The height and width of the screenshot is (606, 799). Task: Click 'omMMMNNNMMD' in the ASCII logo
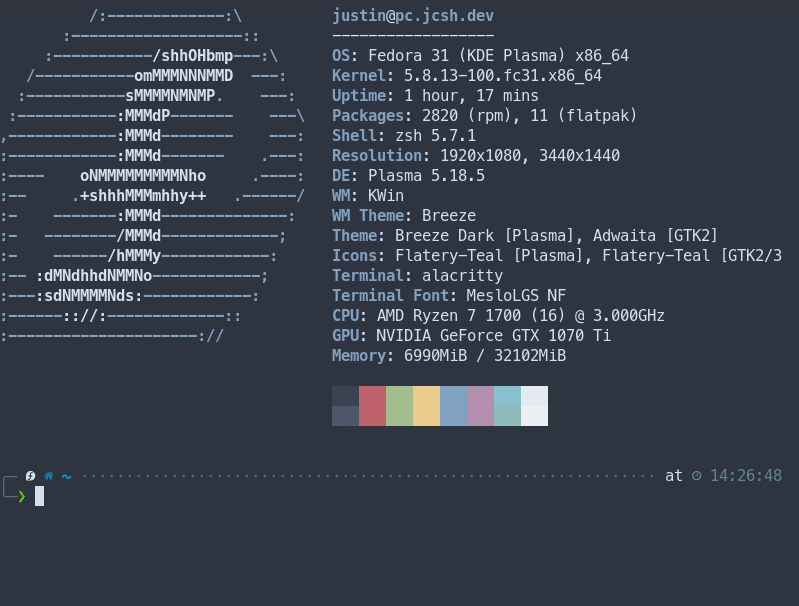(x=184, y=76)
